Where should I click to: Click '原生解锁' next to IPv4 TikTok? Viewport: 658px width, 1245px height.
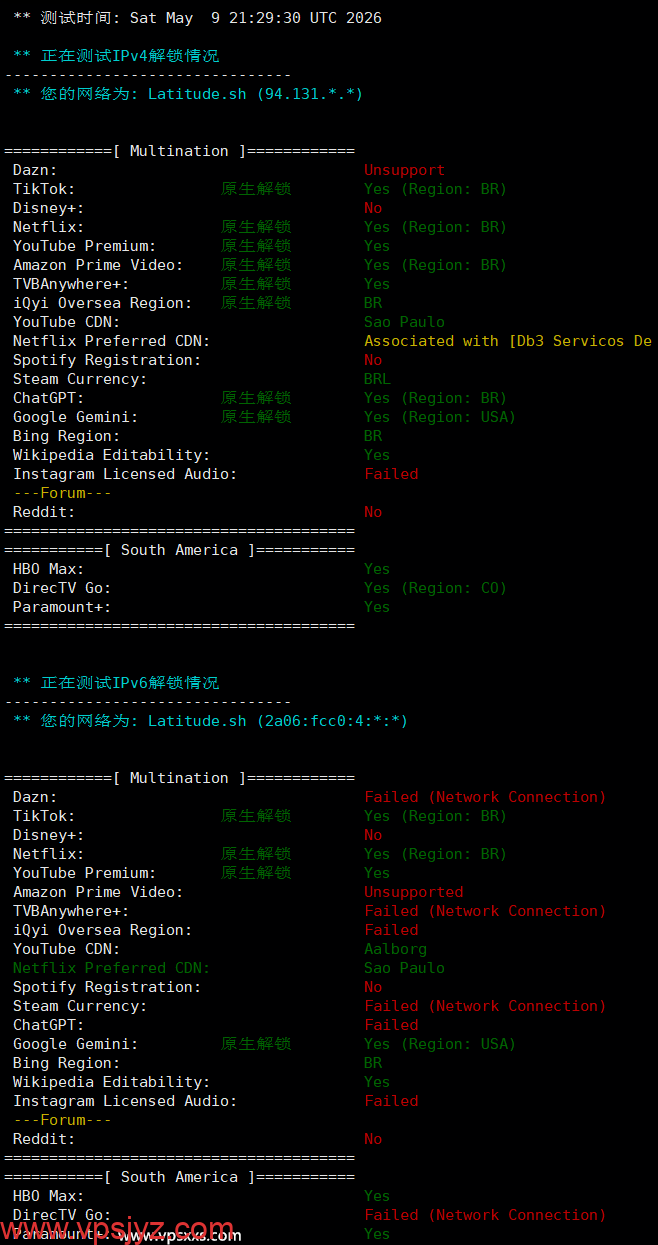pos(256,189)
